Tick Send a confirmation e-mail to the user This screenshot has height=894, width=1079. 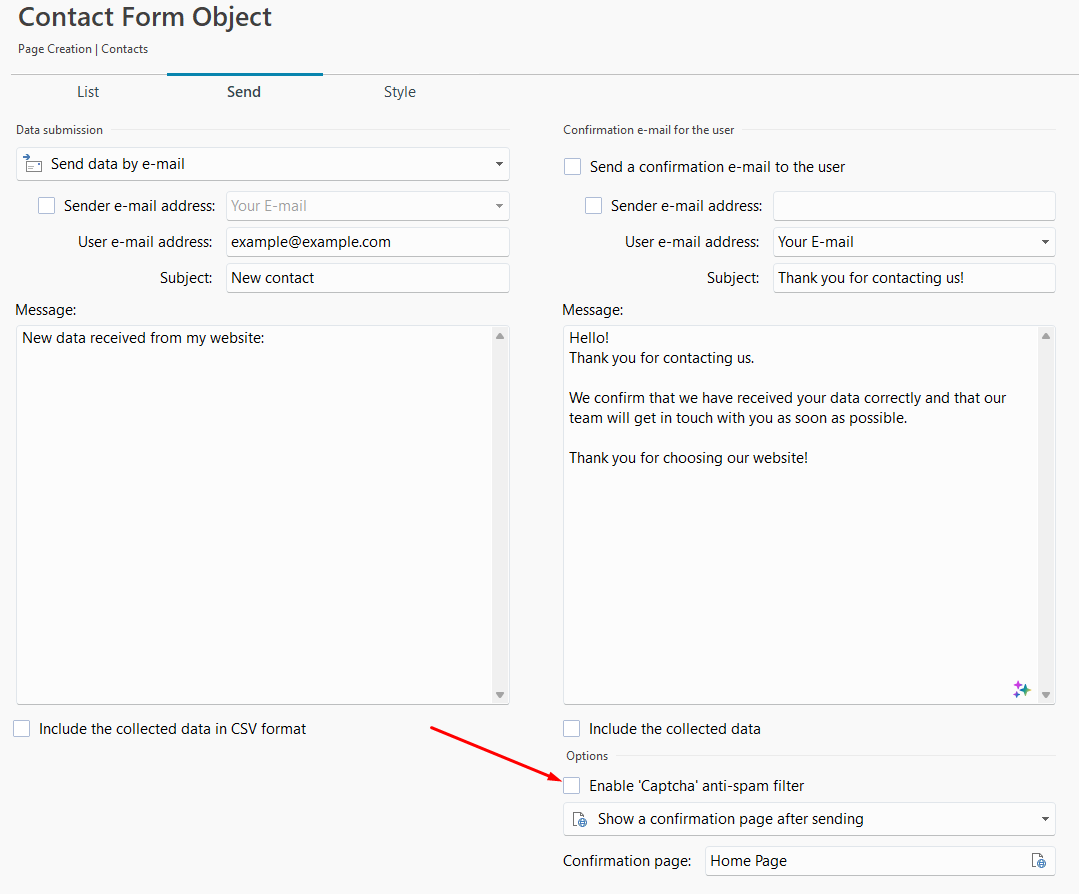(572, 167)
